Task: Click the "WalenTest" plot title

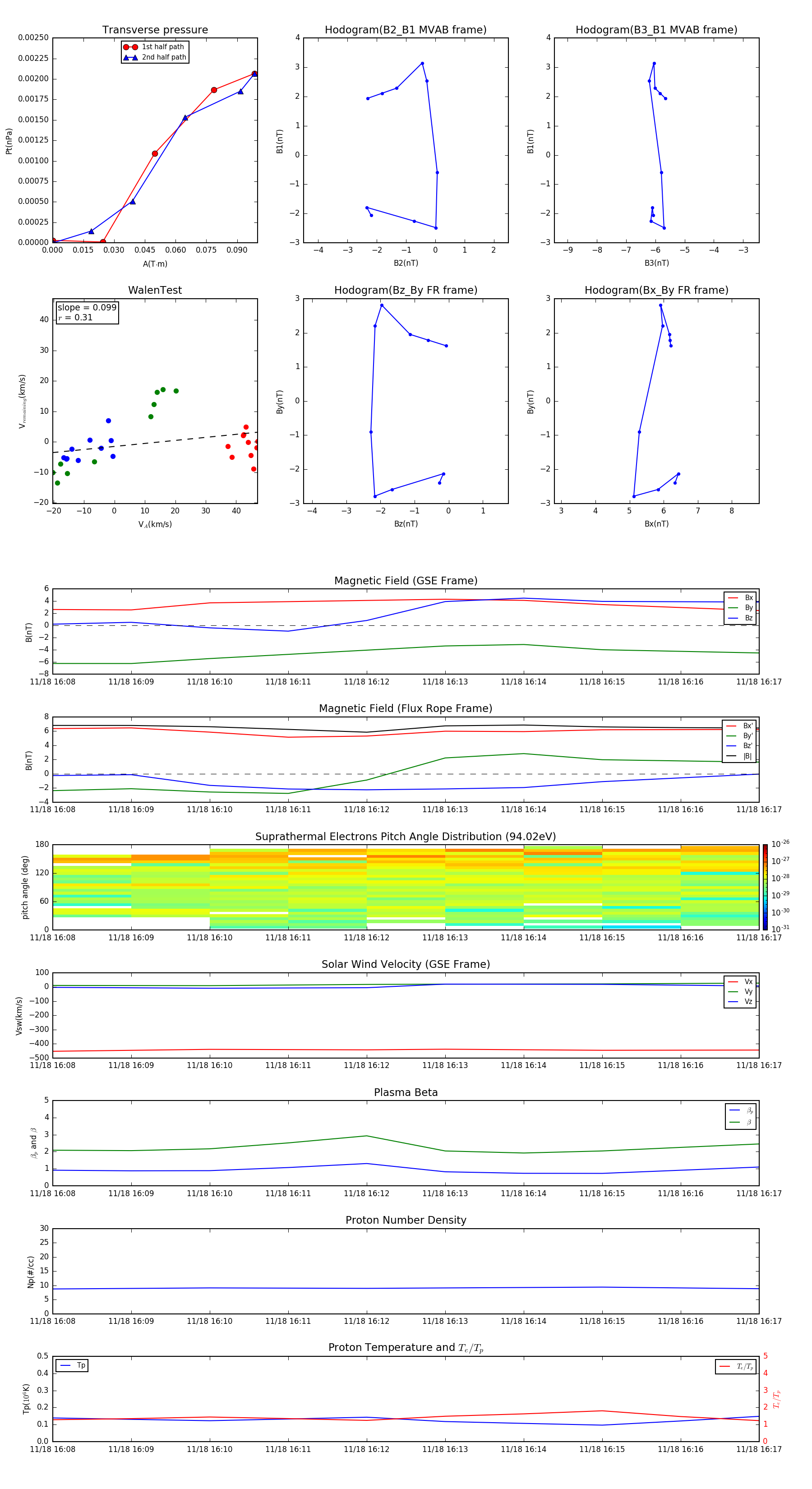Action: click(x=155, y=290)
